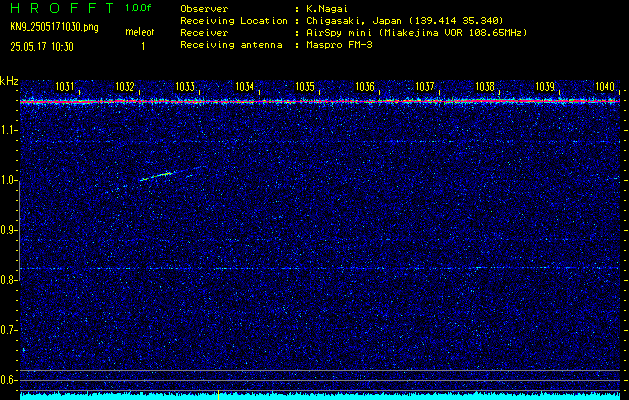The height and width of the screenshot is (400, 629).
Task: Click the Receiving antenna label
Action: 231,45
